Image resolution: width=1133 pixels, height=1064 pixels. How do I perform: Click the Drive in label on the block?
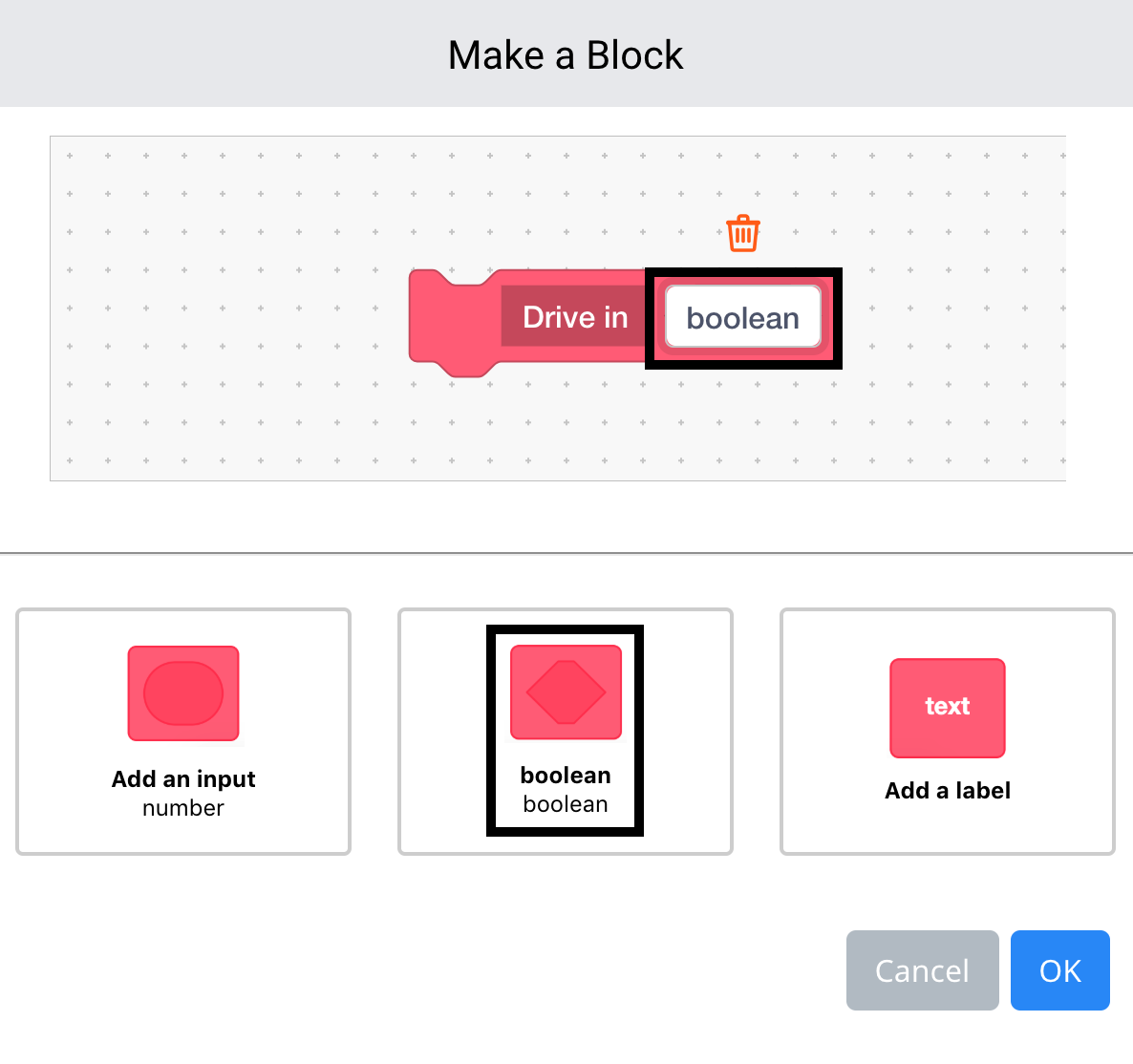click(x=574, y=316)
